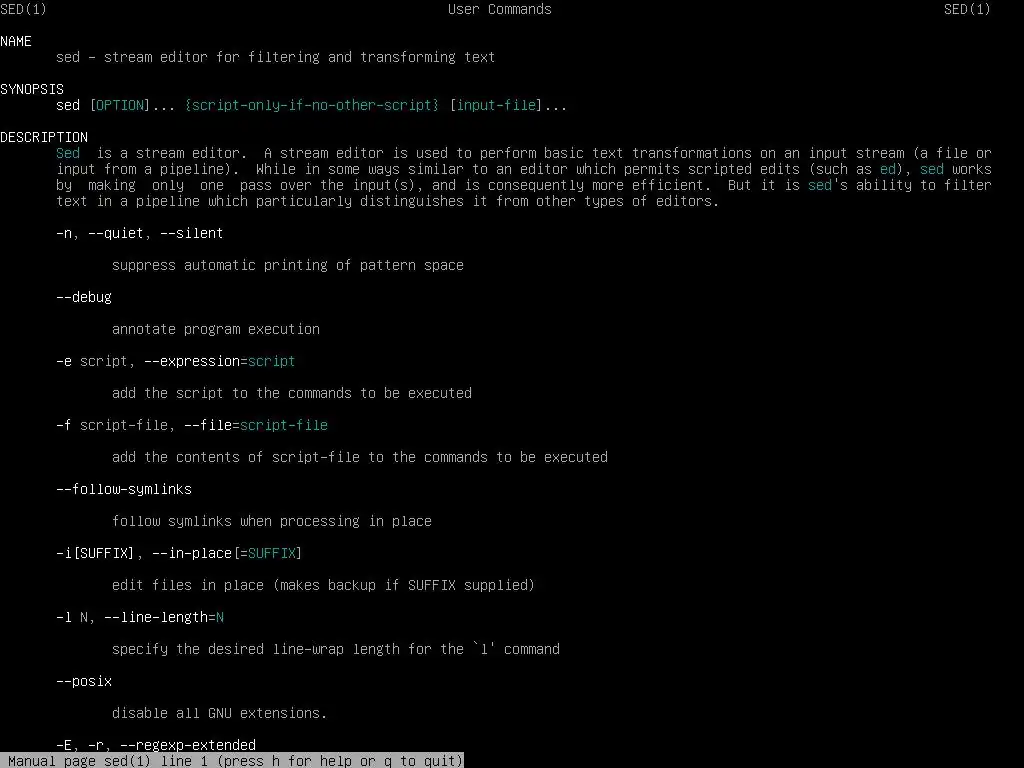The width and height of the screenshot is (1024, 768).
Task: Click the highlighted 'ed' editor reference
Action: (888, 169)
